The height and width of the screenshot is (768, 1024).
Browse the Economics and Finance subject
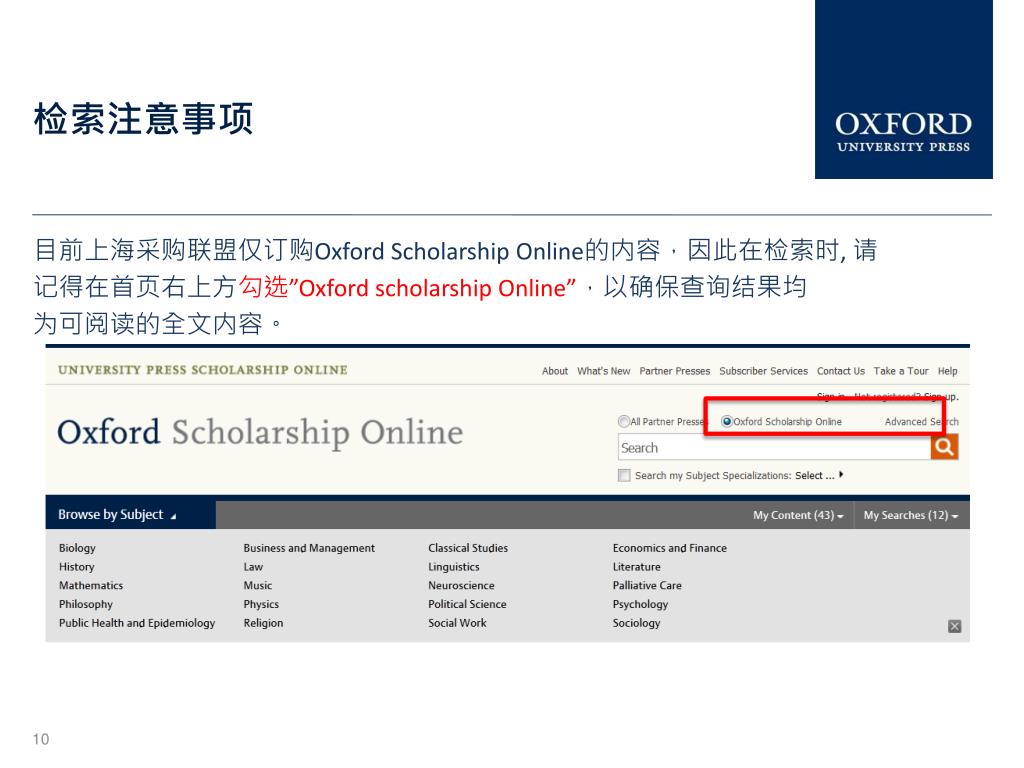pyautogui.click(x=669, y=548)
